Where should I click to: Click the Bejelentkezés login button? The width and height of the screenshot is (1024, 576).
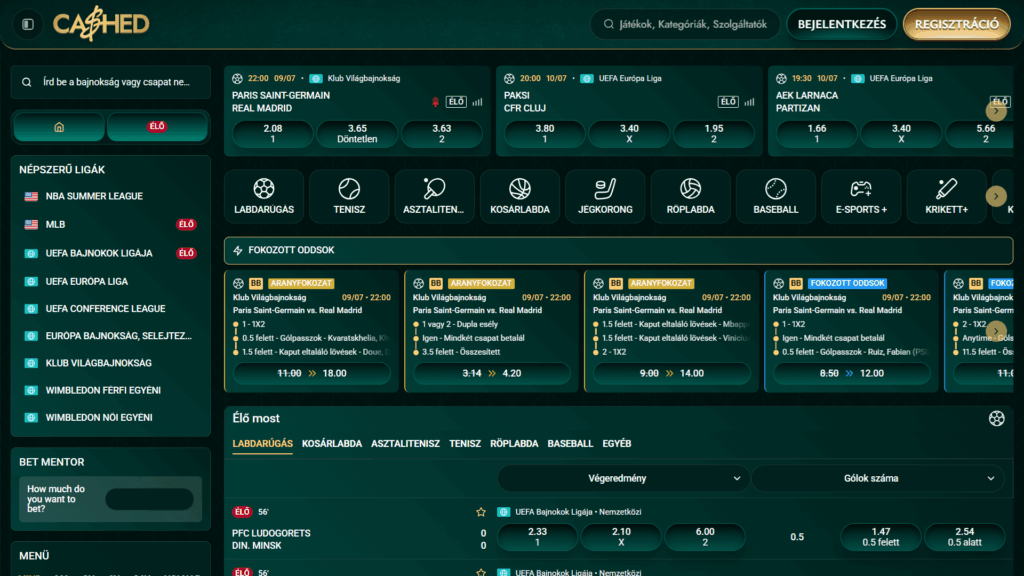click(842, 24)
